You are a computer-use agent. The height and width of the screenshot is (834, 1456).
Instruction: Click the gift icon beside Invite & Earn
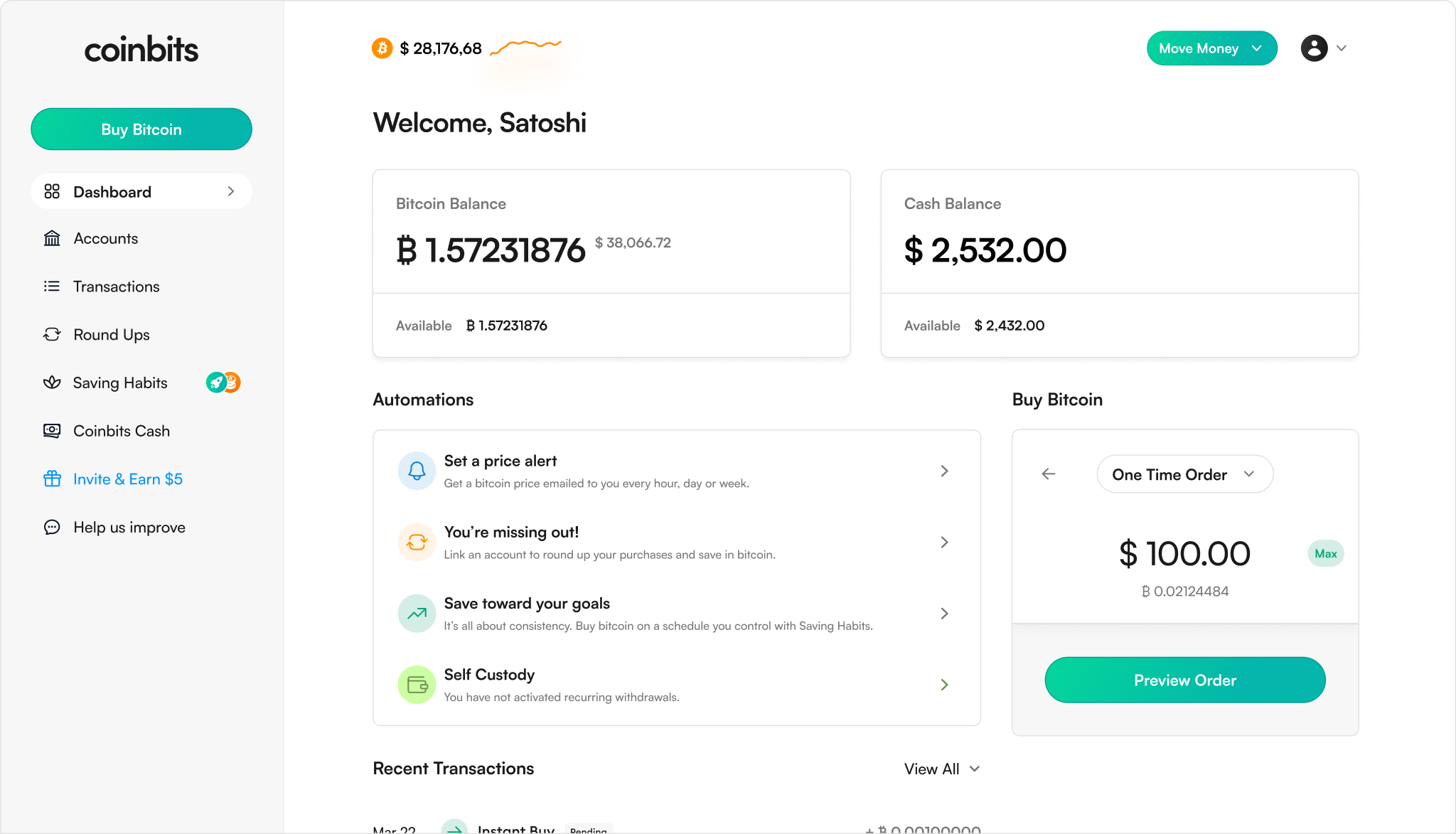point(52,479)
